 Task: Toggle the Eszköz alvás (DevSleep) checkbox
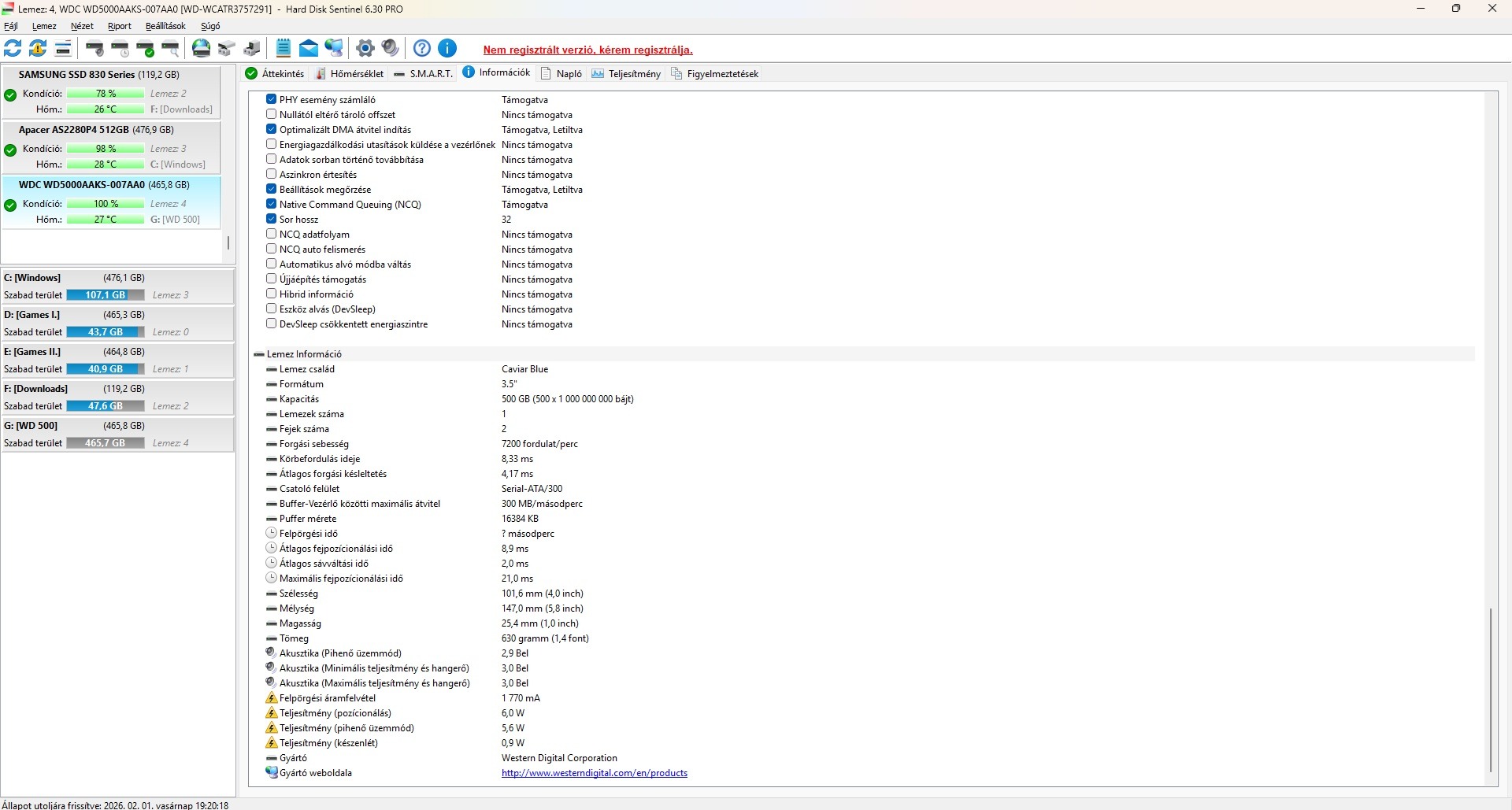(x=272, y=309)
